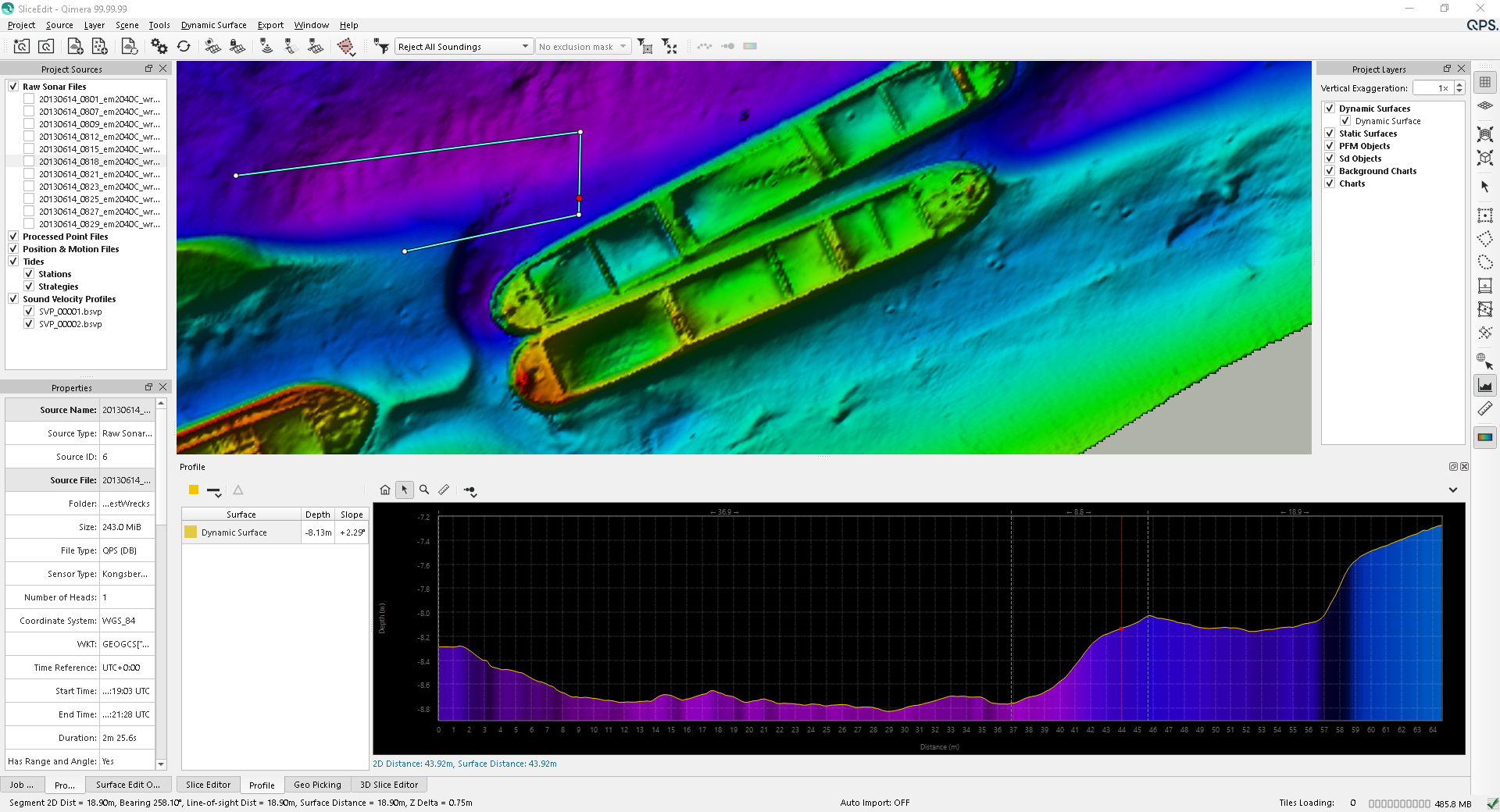Open the 3D Slice Editor tab
This screenshot has height=812, width=1500.
pyautogui.click(x=389, y=785)
